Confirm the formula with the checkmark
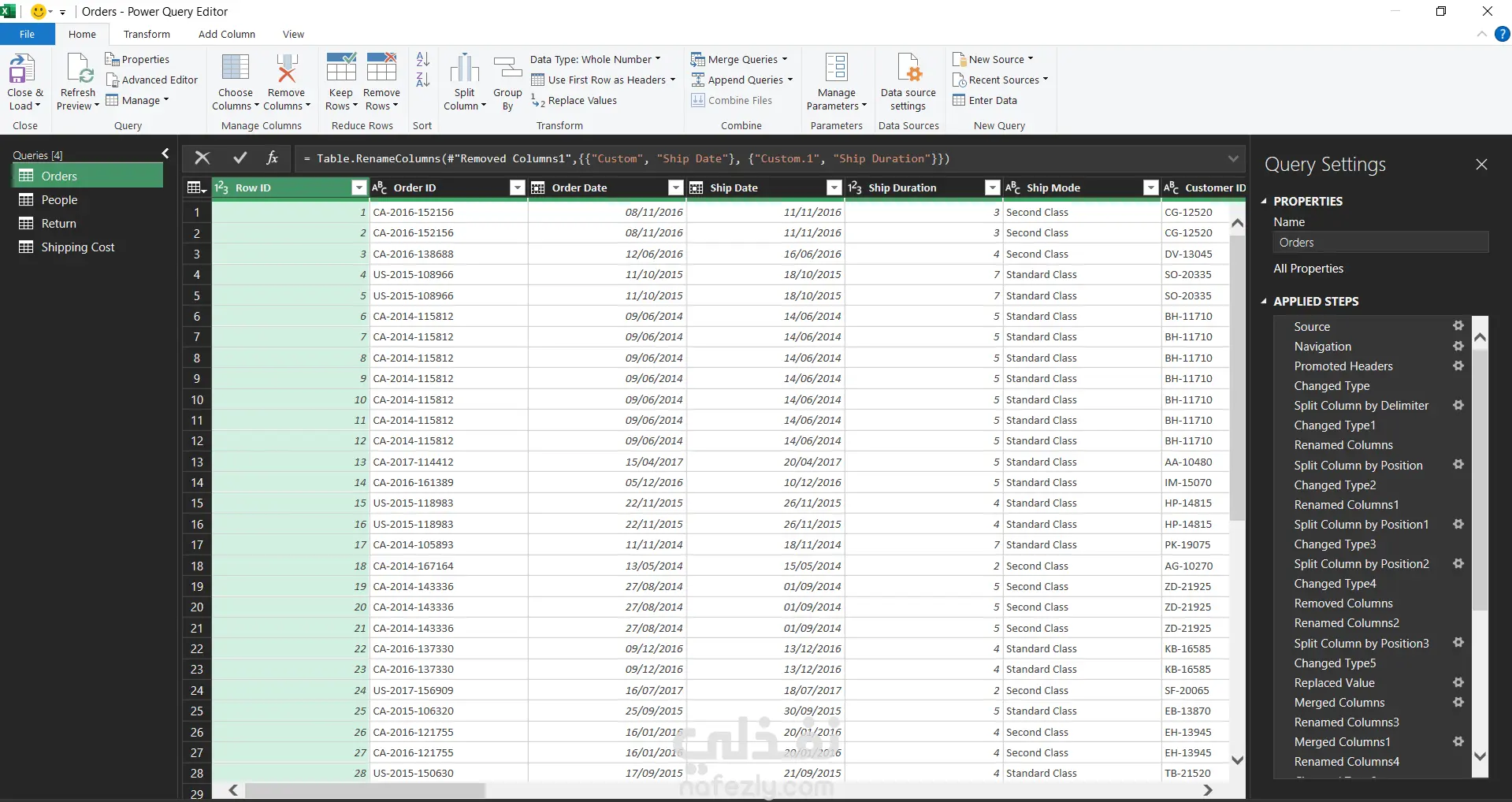The height and width of the screenshot is (802, 1512). click(240, 158)
